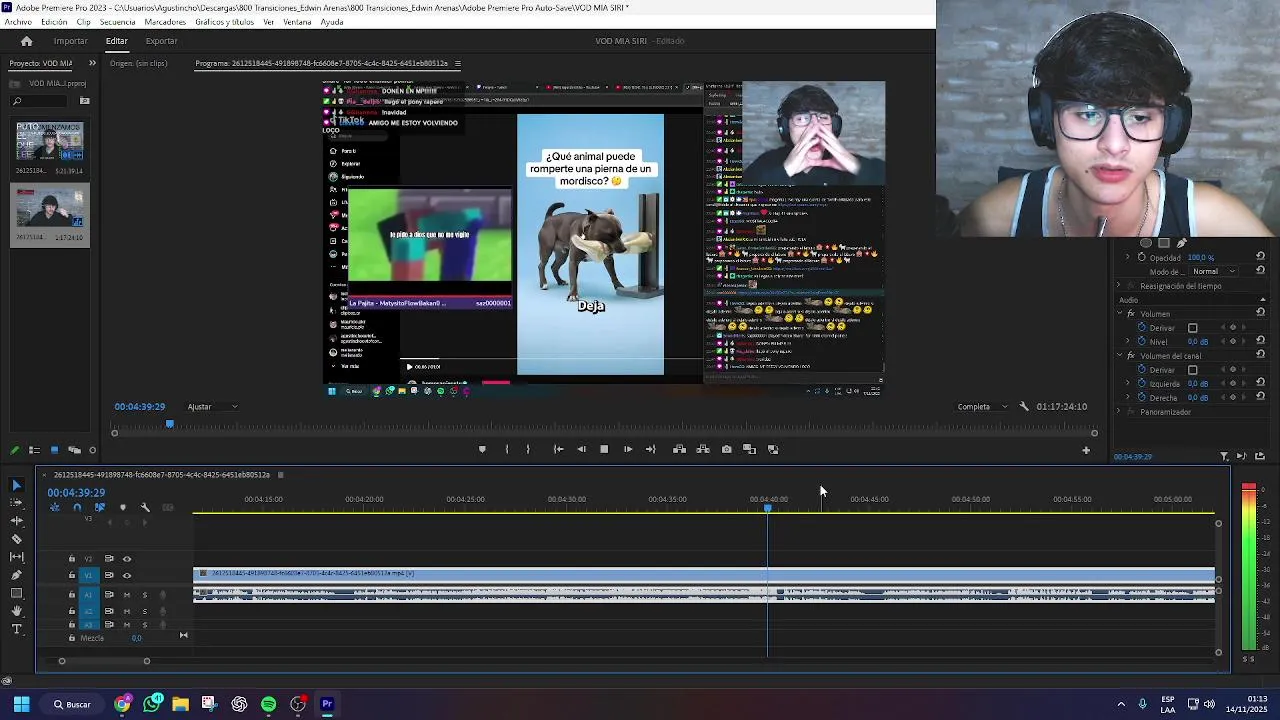1280x720 pixels.
Task: Click the Program monitor playhead marker
Action: 169,425
